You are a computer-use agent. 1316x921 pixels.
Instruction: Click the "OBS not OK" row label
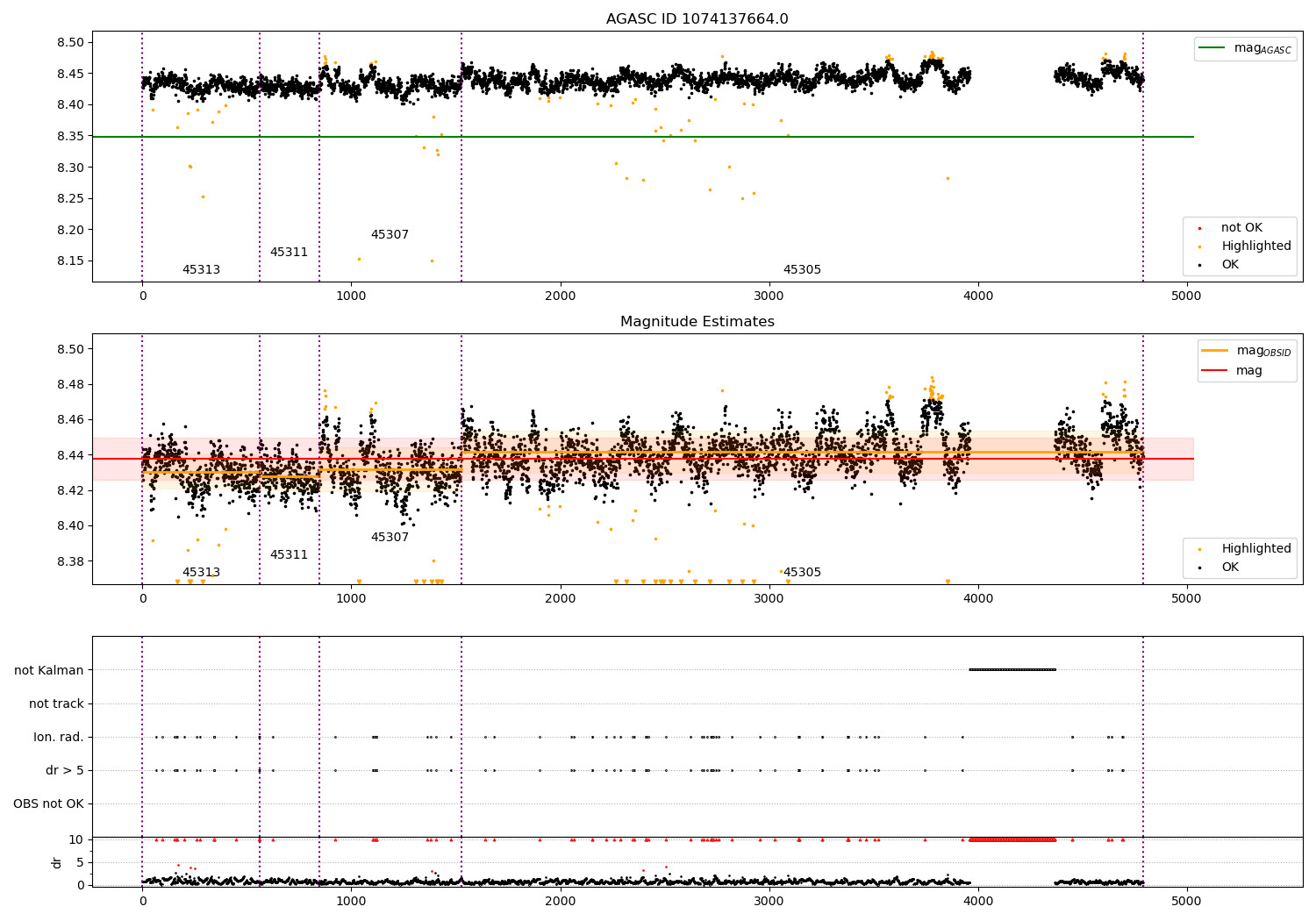click(48, 804)
